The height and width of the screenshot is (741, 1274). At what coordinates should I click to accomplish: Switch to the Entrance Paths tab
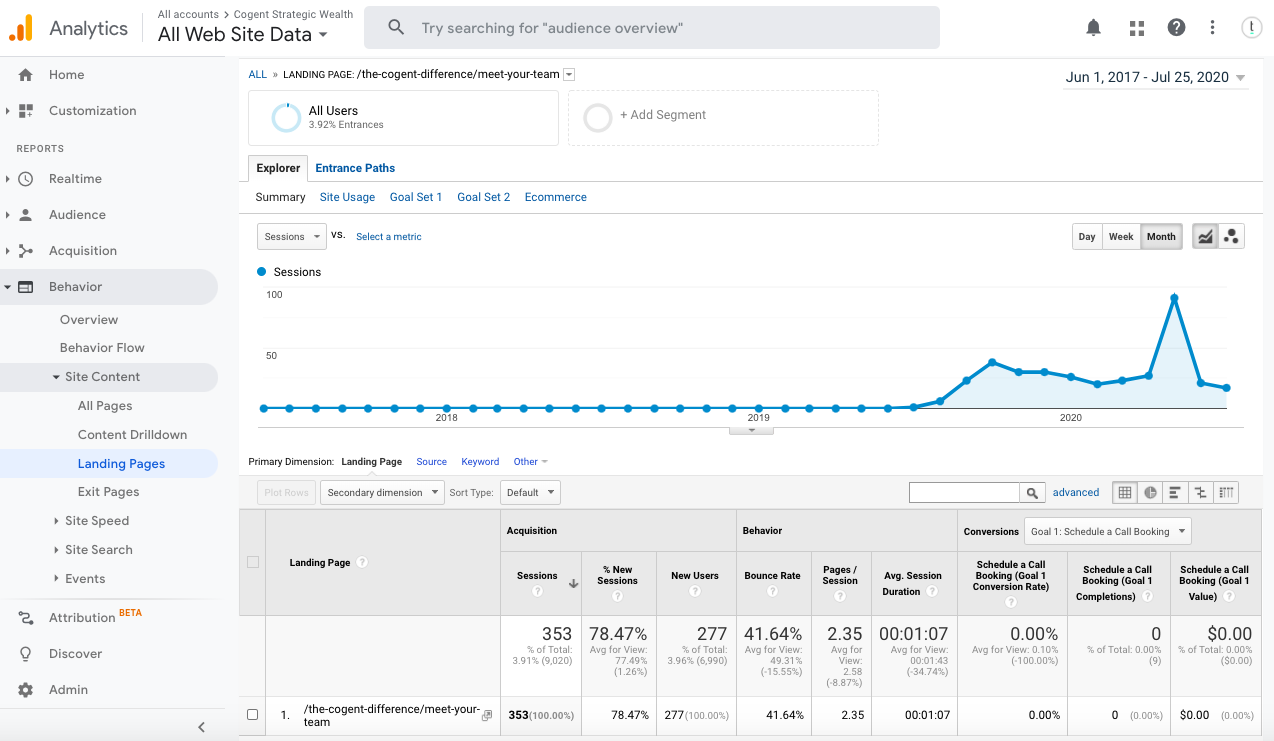click(354, 167)
